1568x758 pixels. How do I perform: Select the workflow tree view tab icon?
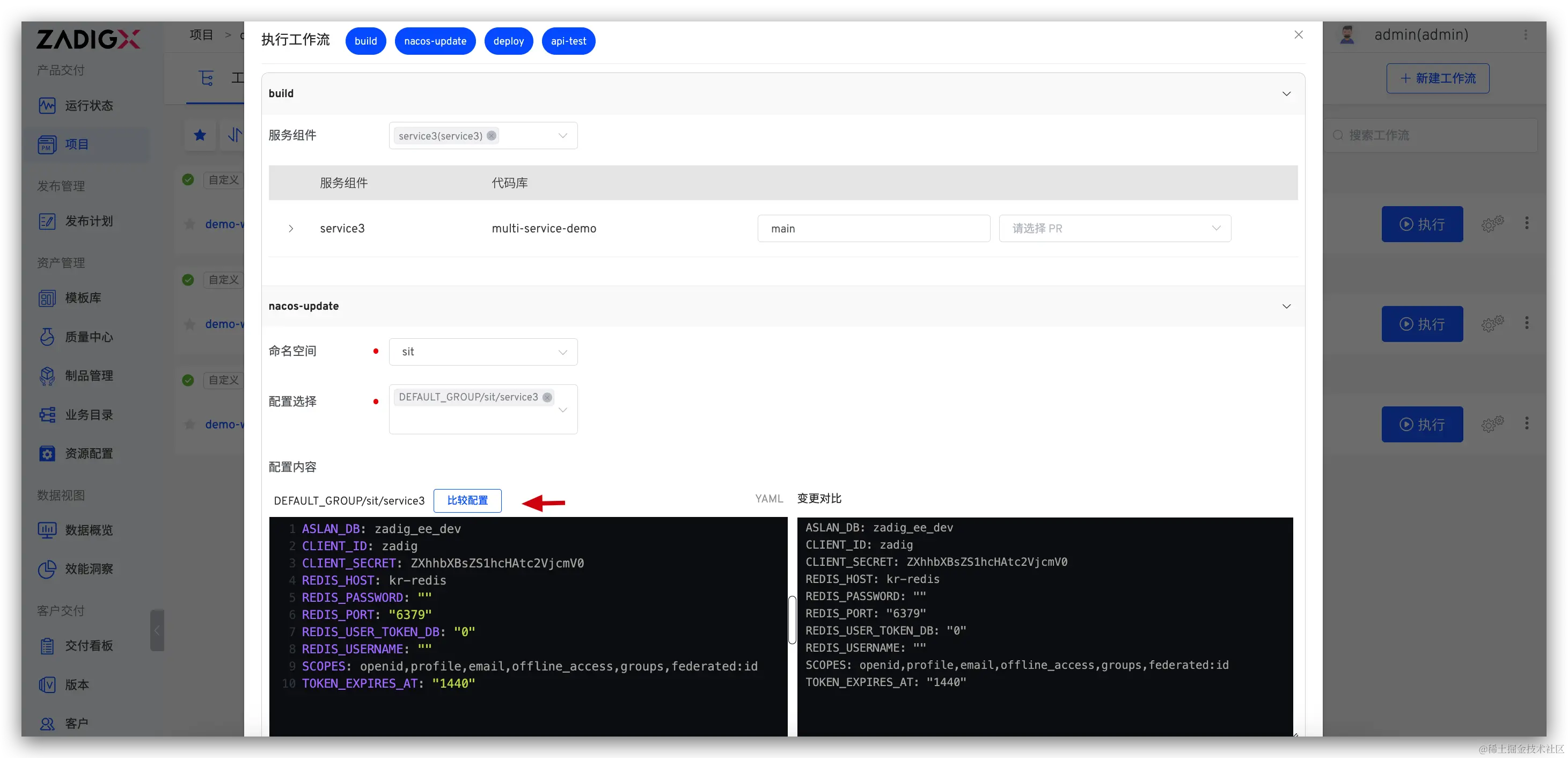[x=207, y=78]
